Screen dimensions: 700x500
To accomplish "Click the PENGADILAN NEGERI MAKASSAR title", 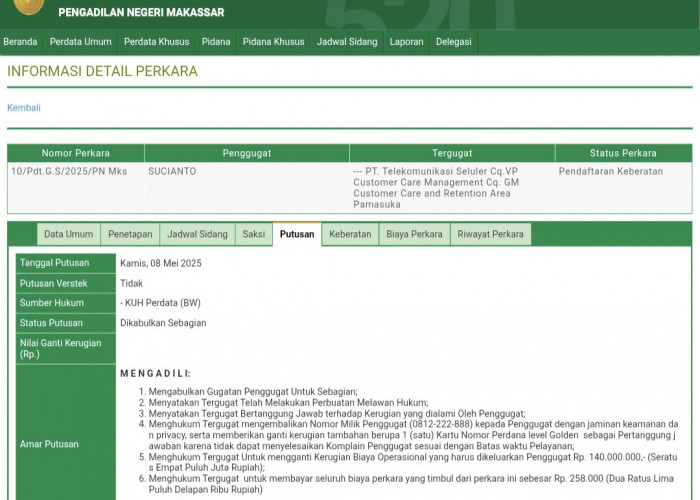I will (141, 12).
